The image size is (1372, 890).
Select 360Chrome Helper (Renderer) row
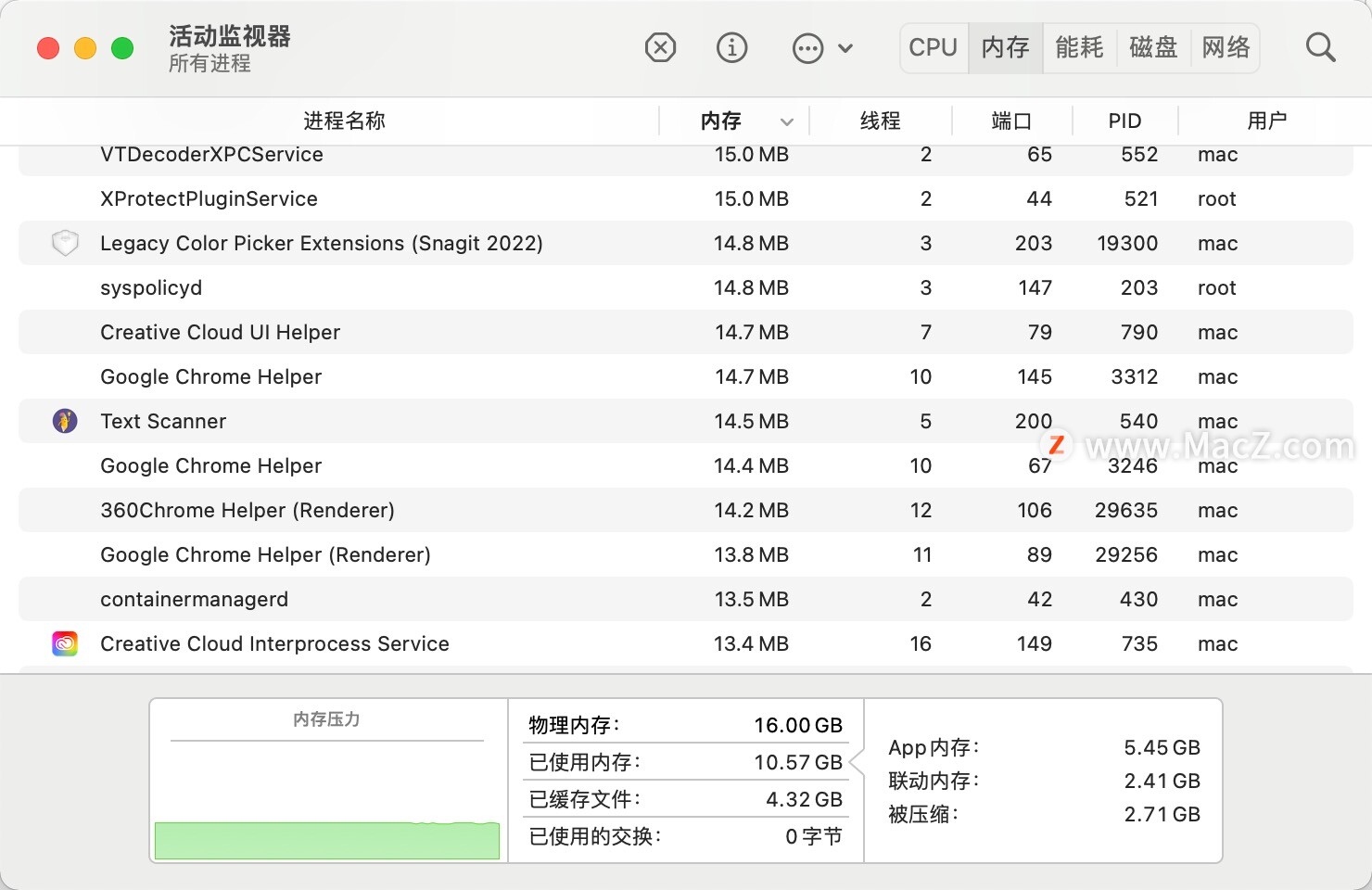pyautogui.click(x=686, y=510)
